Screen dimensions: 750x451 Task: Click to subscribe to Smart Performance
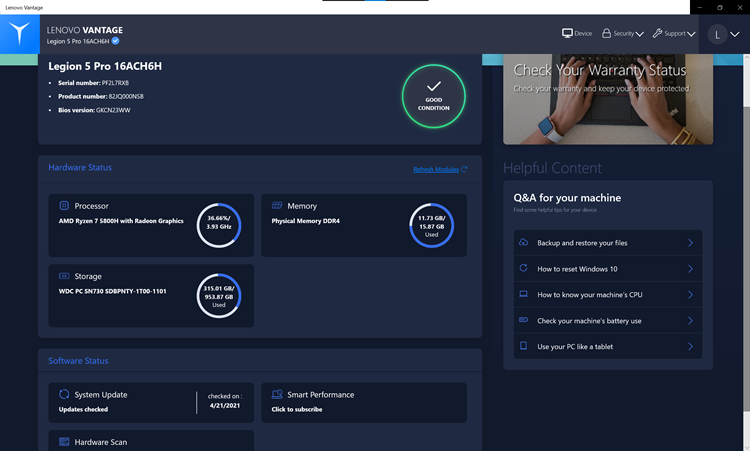[x=297, y=409]
